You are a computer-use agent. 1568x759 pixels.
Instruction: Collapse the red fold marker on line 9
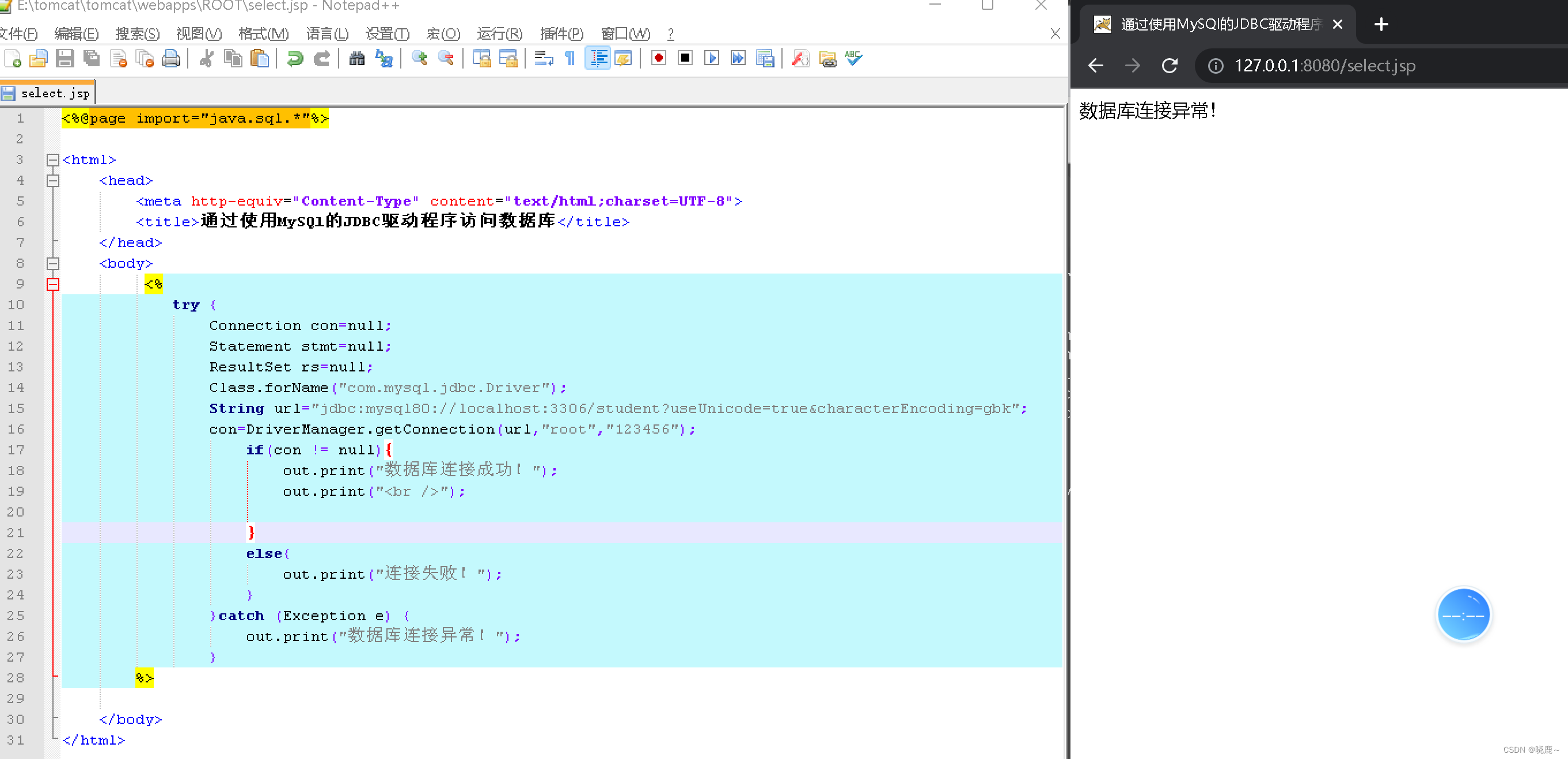[53, 284]
